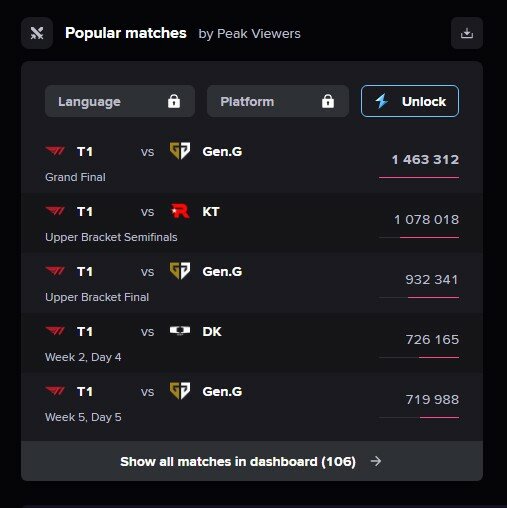Click the KT Rolster logo

tap(180, 211)
